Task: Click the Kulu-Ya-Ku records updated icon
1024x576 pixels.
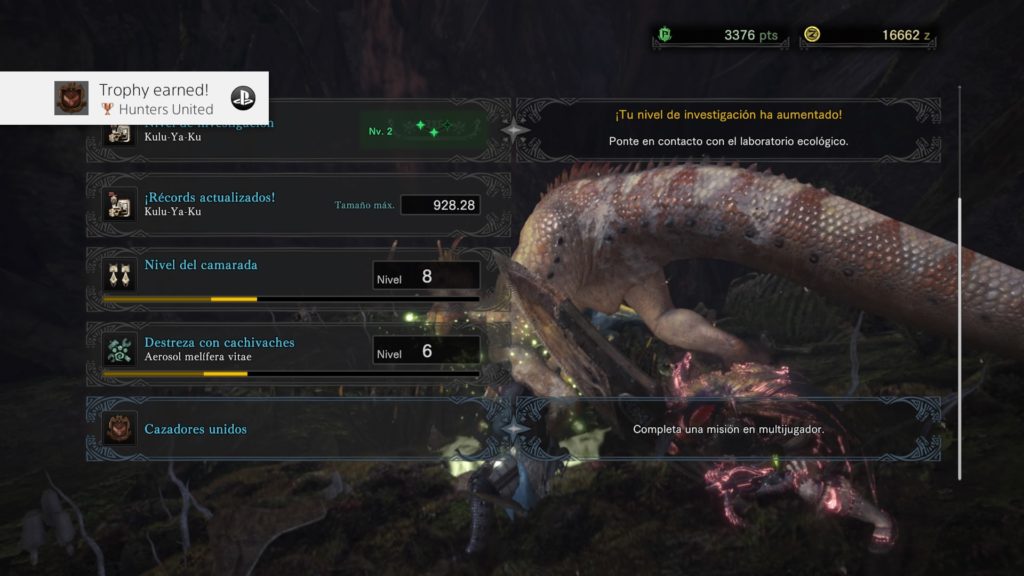Action: click(x=119, y=204)
